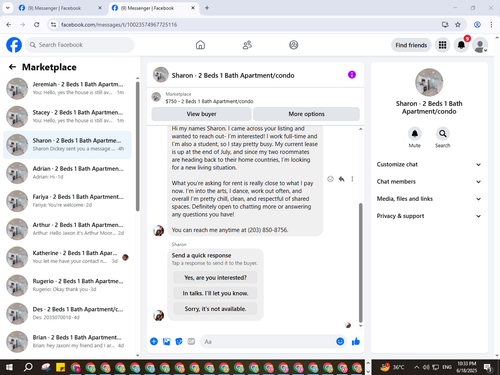Go back from Marketplace using the arrow

[x=12, y=67]
